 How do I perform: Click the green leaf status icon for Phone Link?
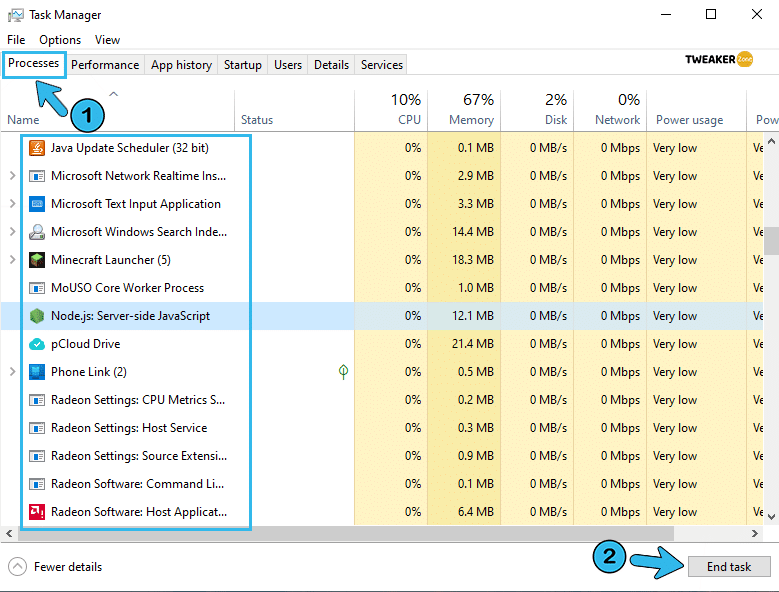(343, 372)
